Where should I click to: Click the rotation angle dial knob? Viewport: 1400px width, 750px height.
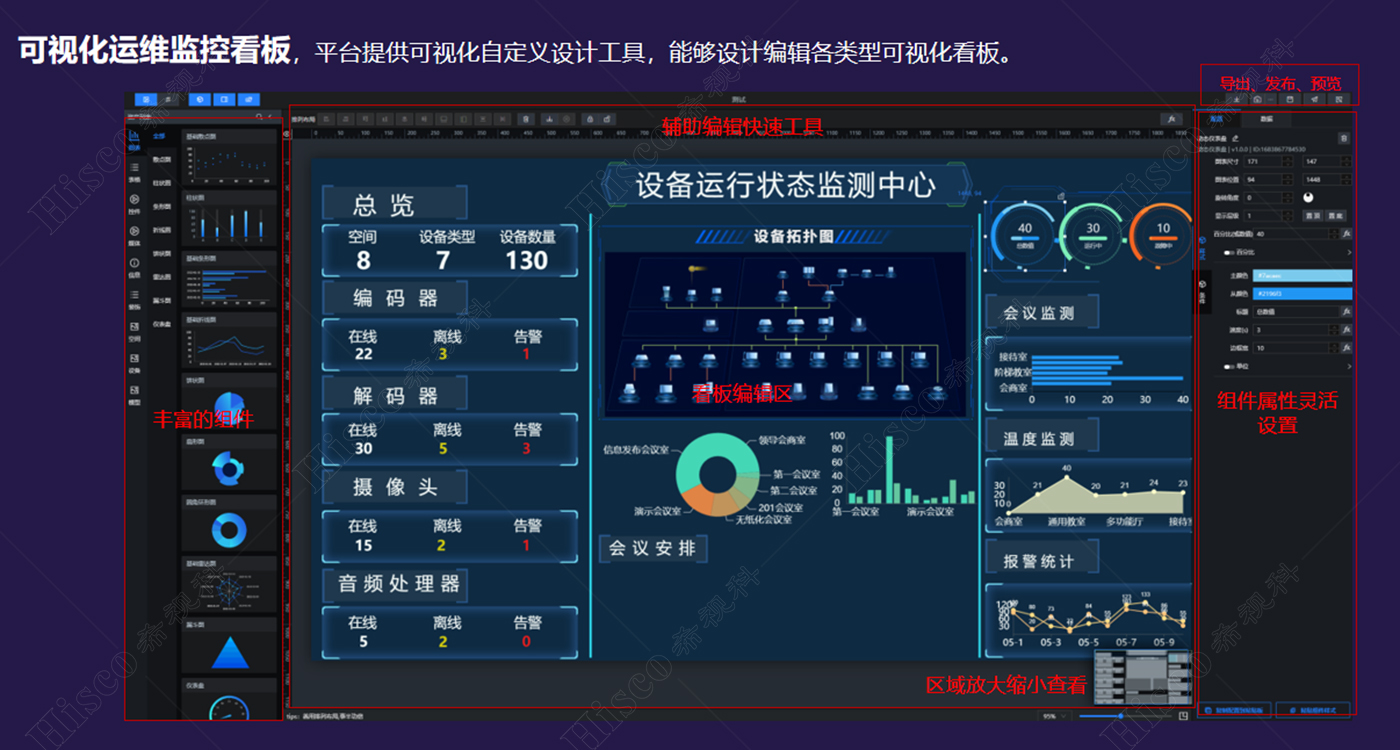1311,198
